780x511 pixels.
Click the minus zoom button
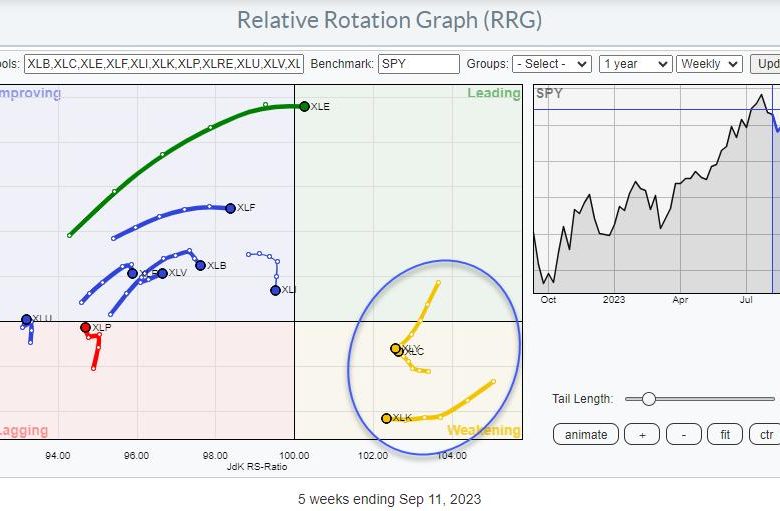click(x=683, y=434)
